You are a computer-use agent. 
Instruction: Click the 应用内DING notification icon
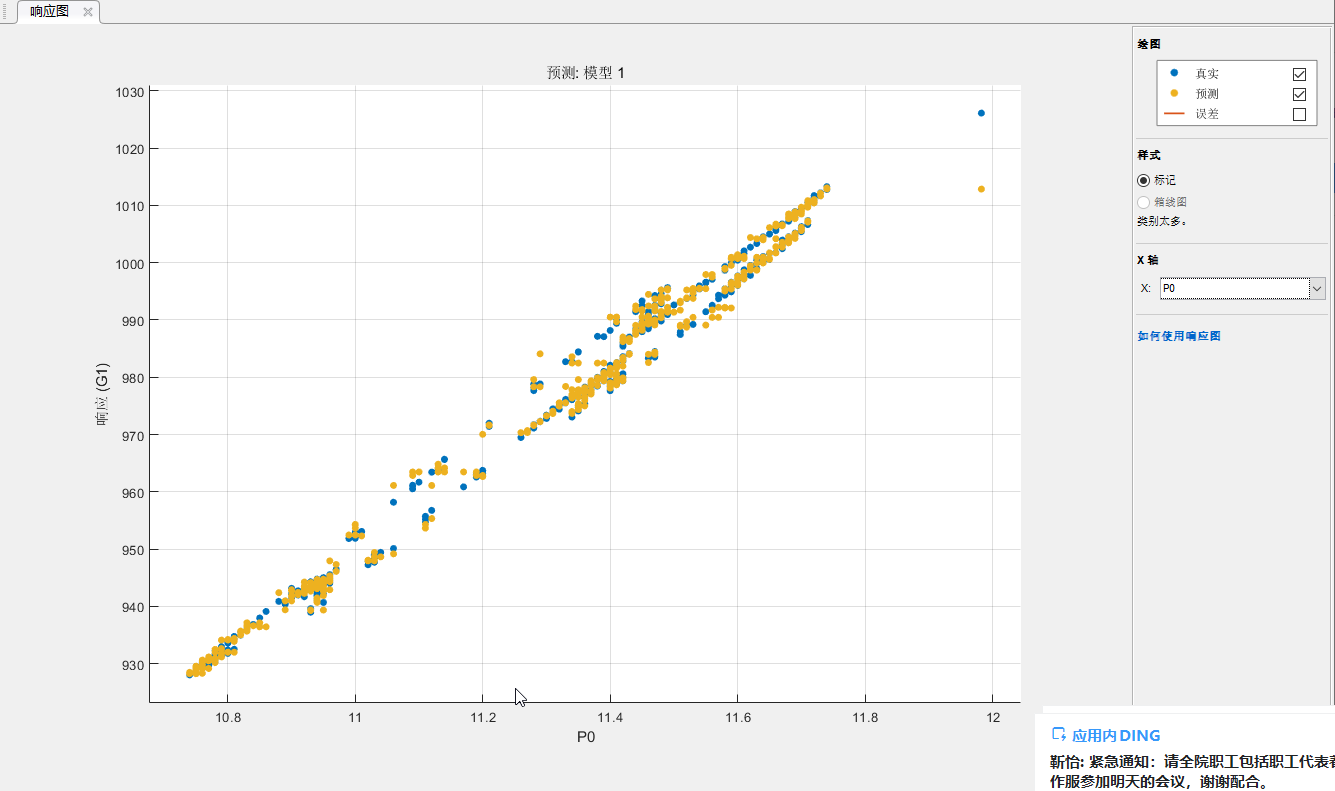[x=1058, y=734]
